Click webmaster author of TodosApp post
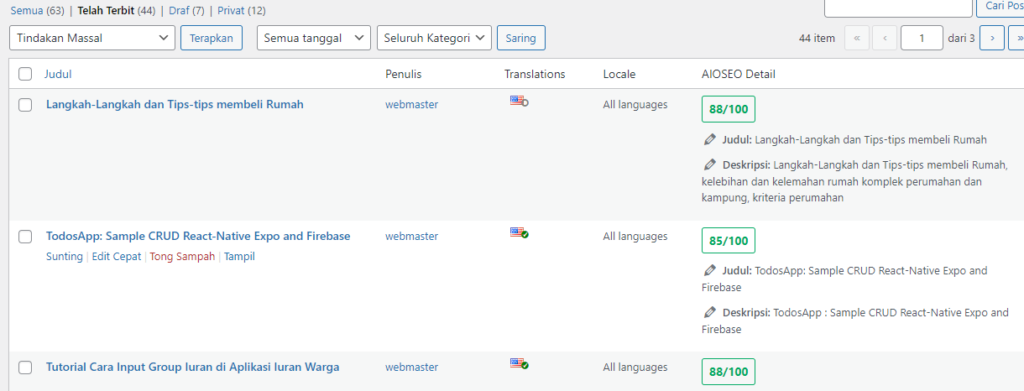 click(411, 236)
